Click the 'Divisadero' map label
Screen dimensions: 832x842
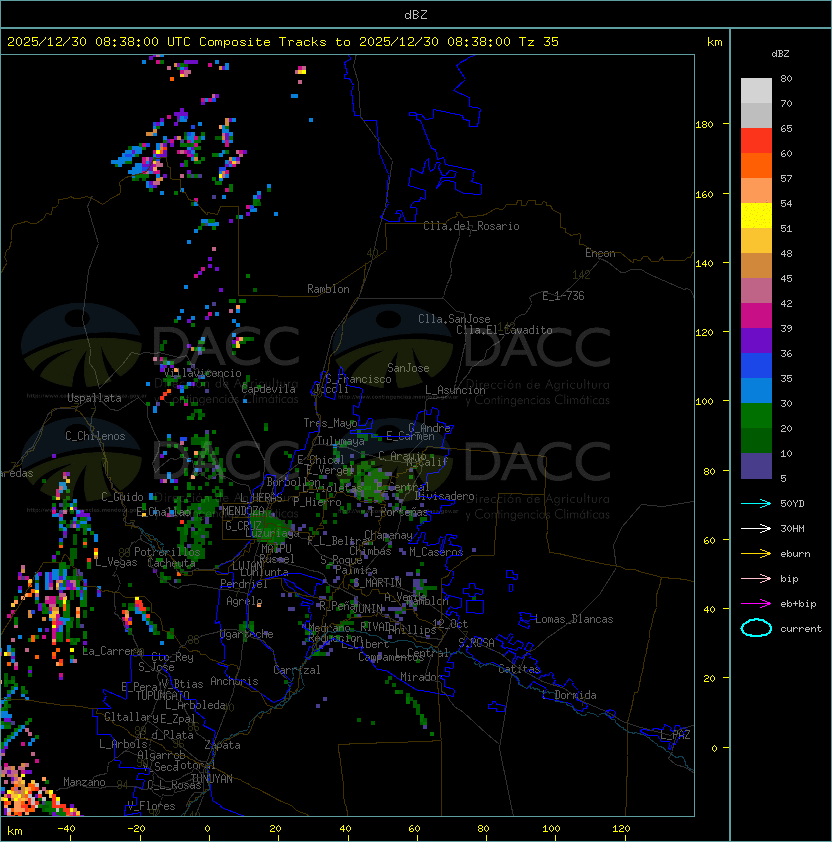(x=444, y=496)
